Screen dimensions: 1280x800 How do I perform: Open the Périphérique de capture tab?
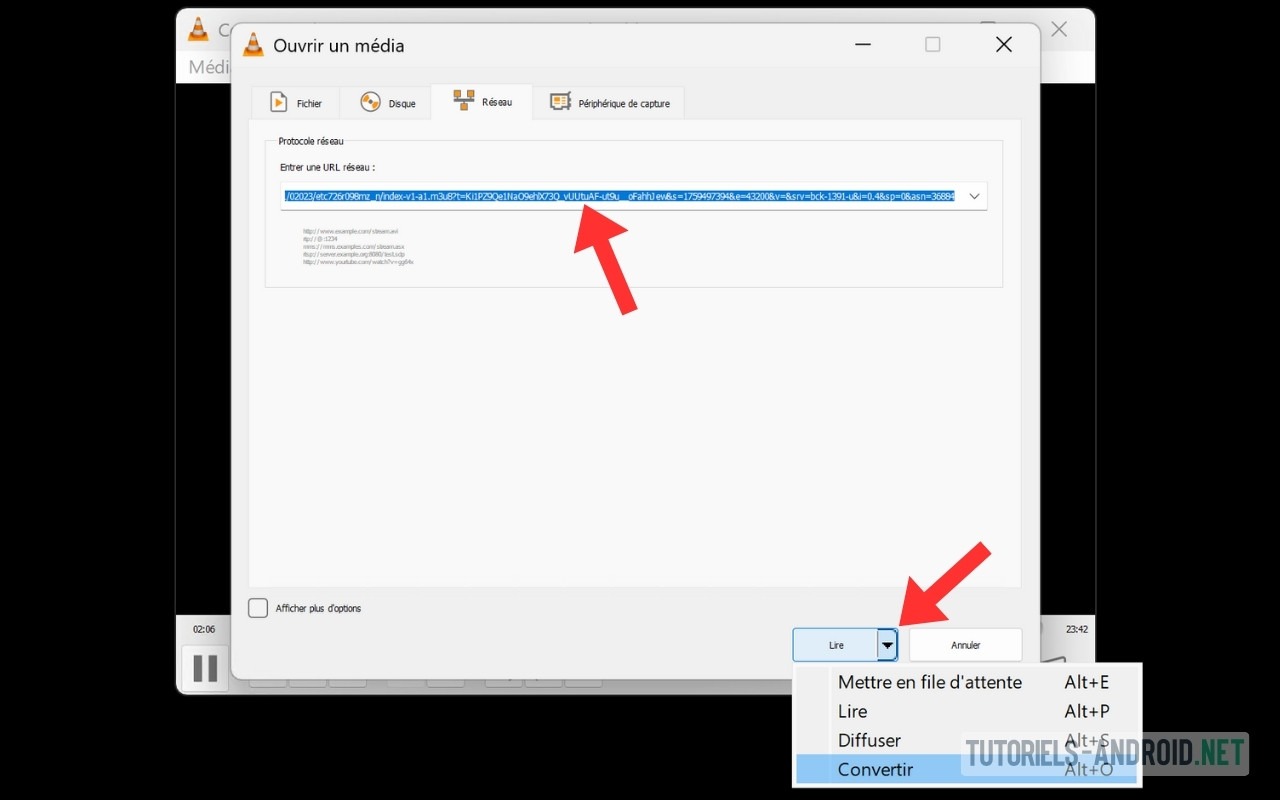click(609, 103)
